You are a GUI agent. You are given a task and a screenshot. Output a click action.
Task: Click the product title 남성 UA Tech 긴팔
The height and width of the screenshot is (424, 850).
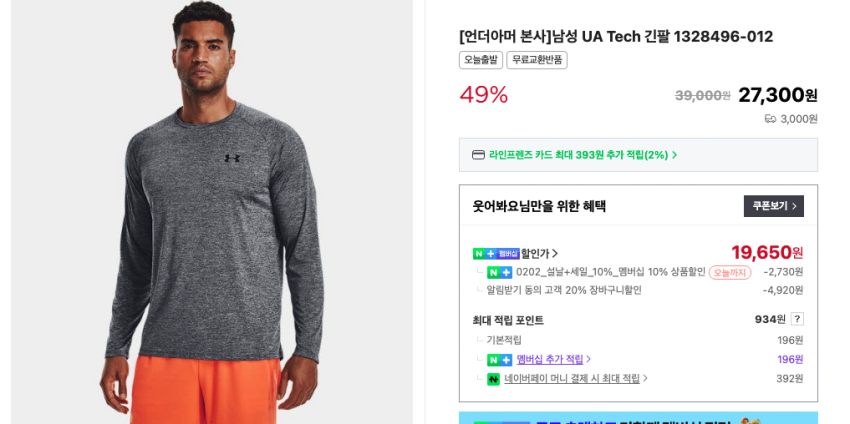615,36
